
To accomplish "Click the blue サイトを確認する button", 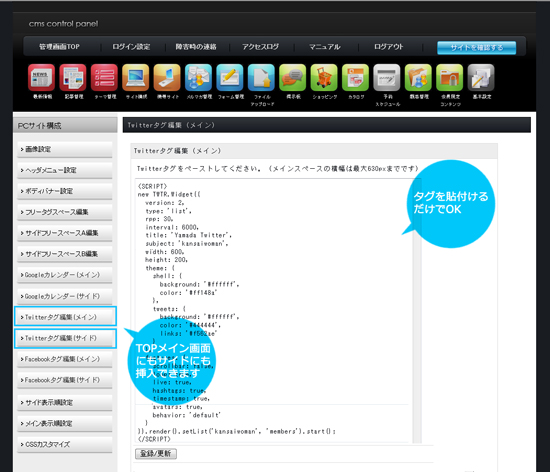I will [x=477, y=48].
